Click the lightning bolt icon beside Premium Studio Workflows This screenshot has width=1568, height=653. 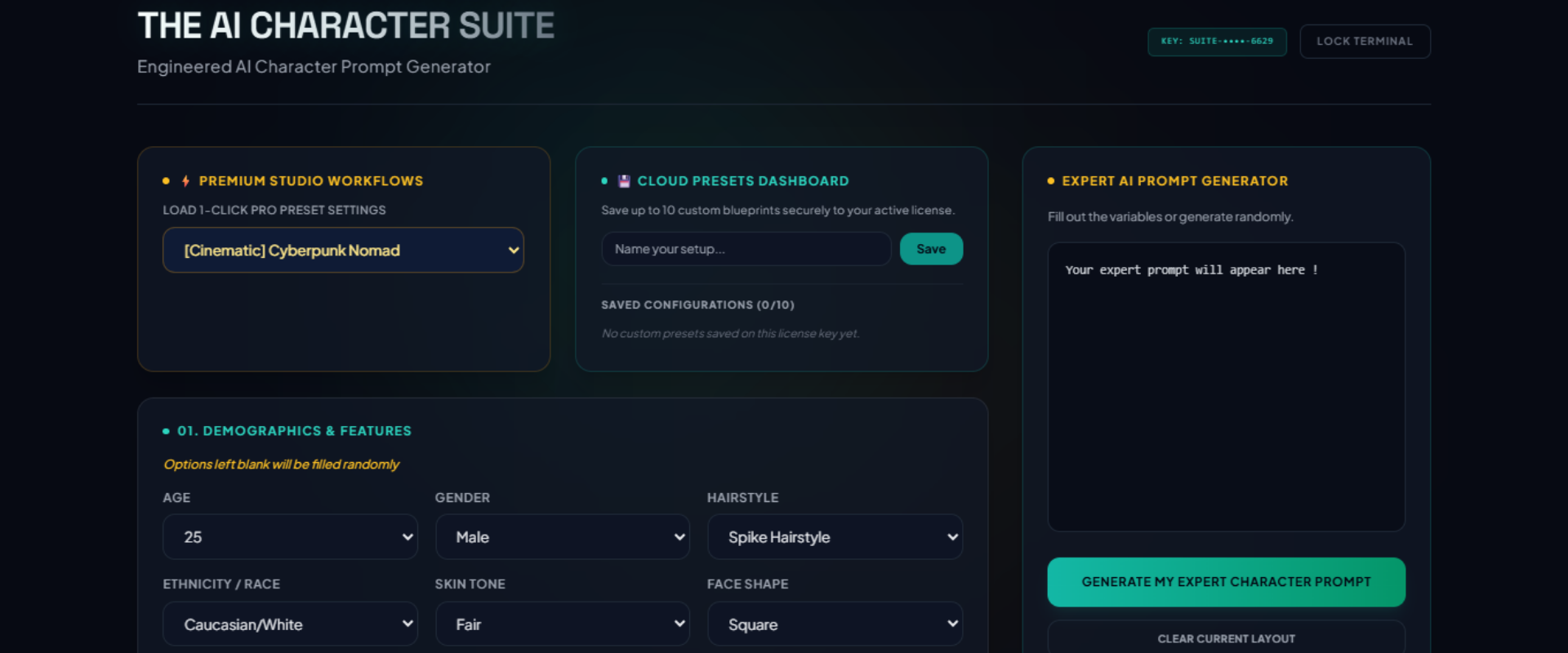185,181
